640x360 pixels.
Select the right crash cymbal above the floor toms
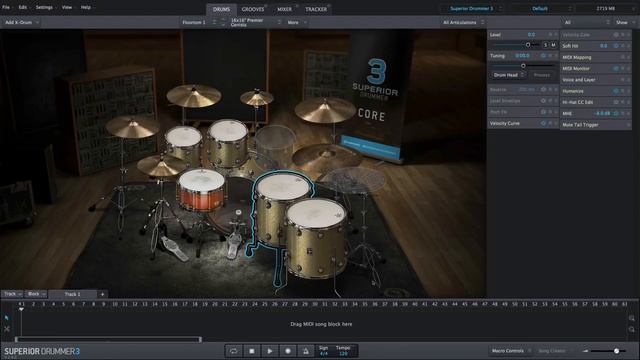[325, 110]
